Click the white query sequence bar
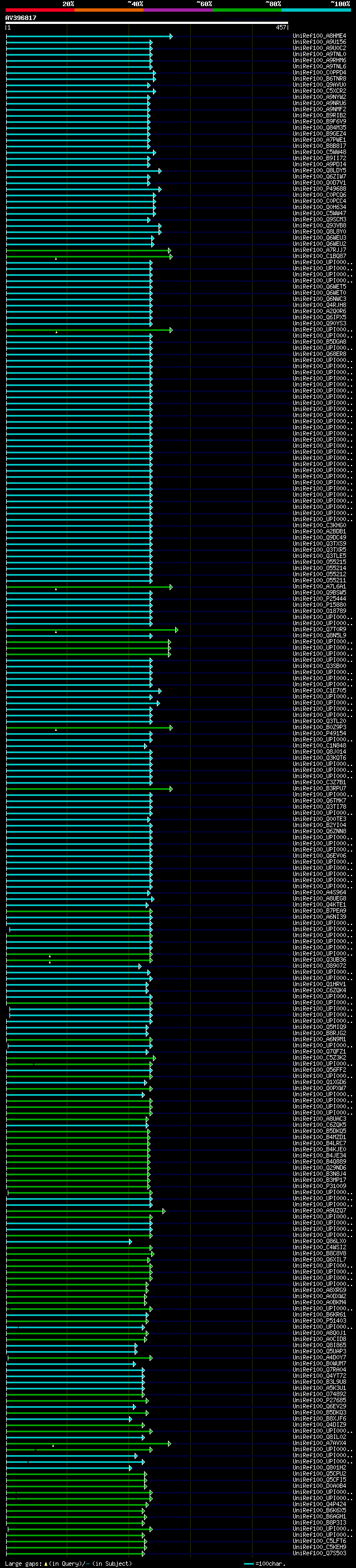The height and width of the screenshot is (1568, 356). [147, 22]
